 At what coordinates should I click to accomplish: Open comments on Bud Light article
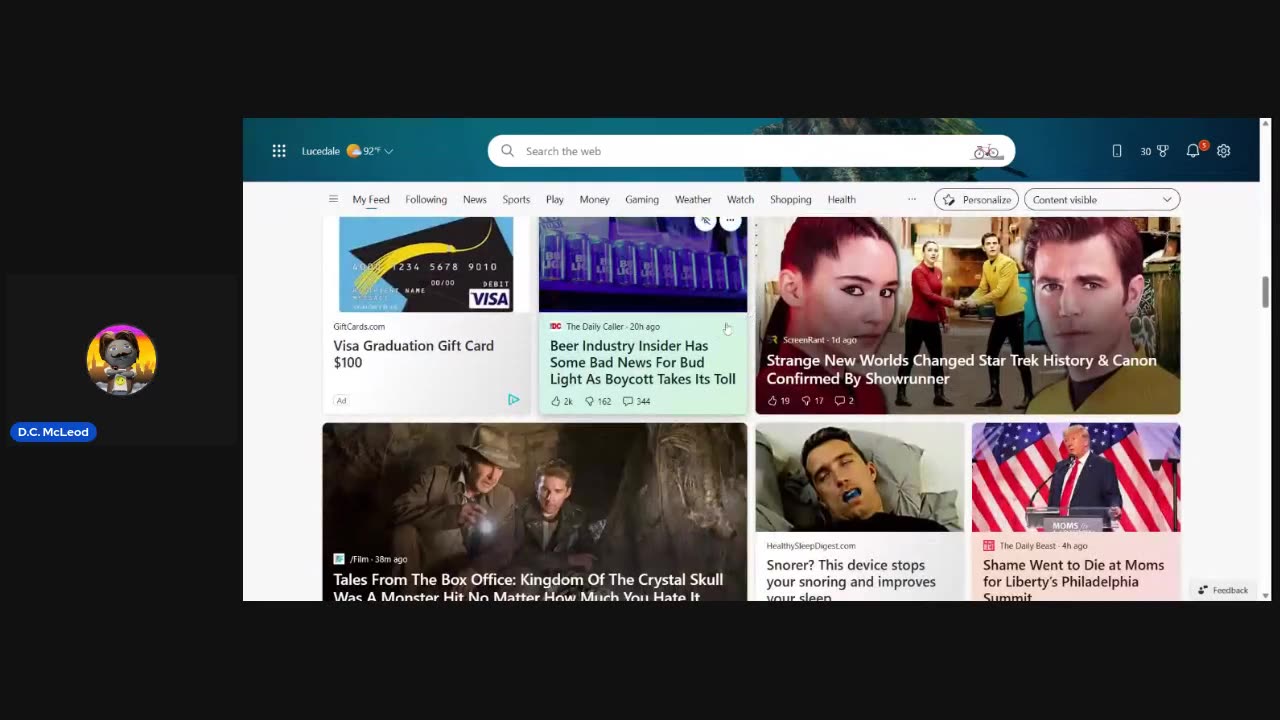(x=628, y=401)
